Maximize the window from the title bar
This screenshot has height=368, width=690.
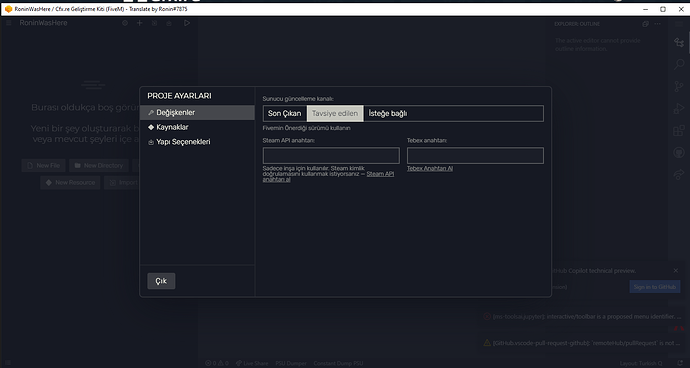[x=663, y=9]
